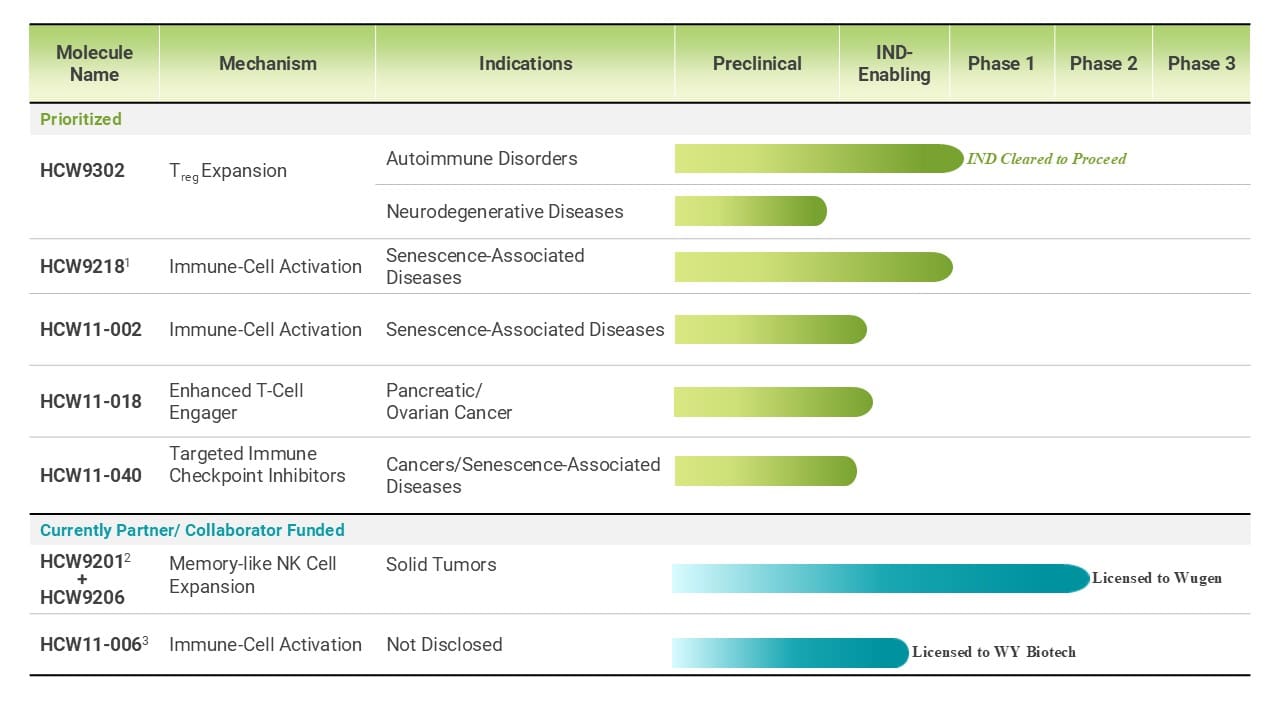Select the HCW9302 molecule name
Screen dimensions: 1280x720
82,170
